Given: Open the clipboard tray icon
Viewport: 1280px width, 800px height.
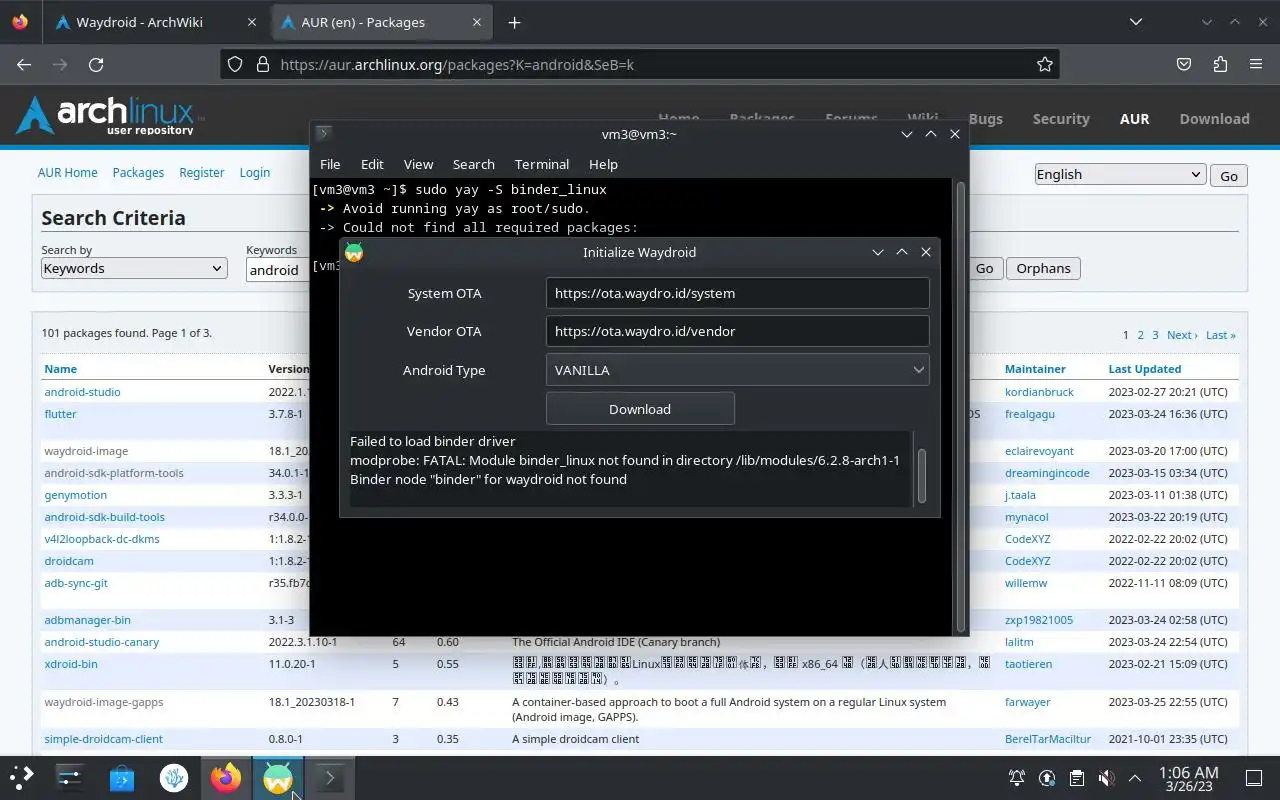Looking at the screenshot, I should [1076, 778].
